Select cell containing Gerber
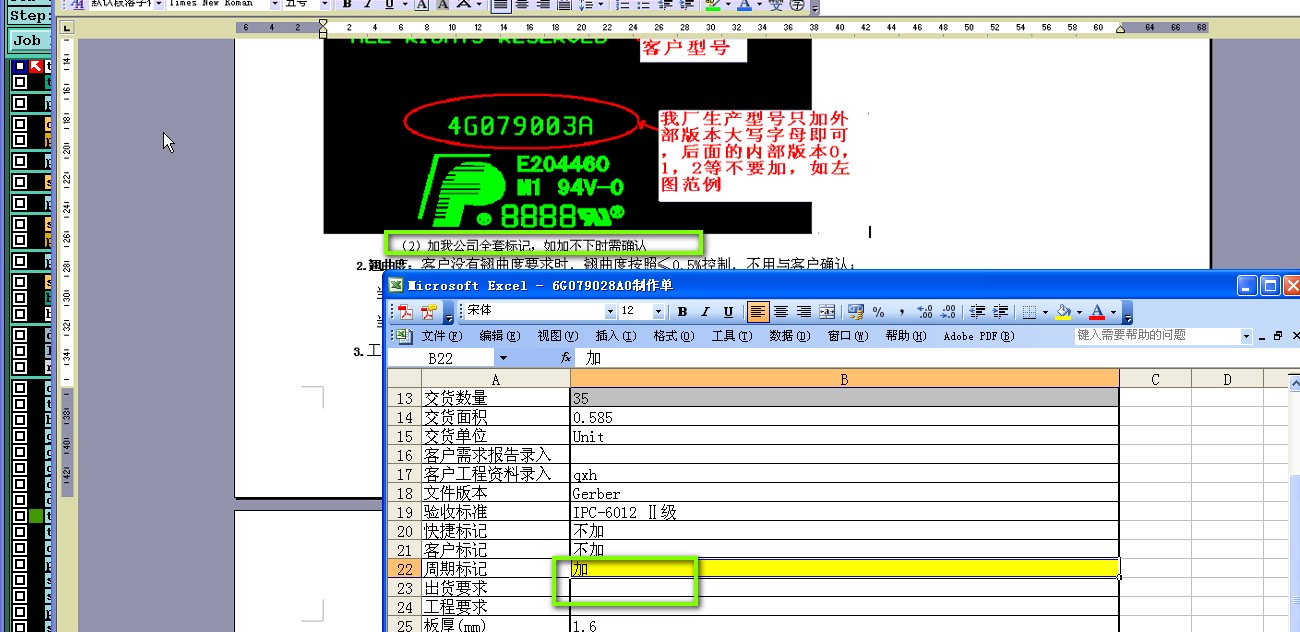The height and width of the screenshot is (632, 1300). tap(844, 493)
